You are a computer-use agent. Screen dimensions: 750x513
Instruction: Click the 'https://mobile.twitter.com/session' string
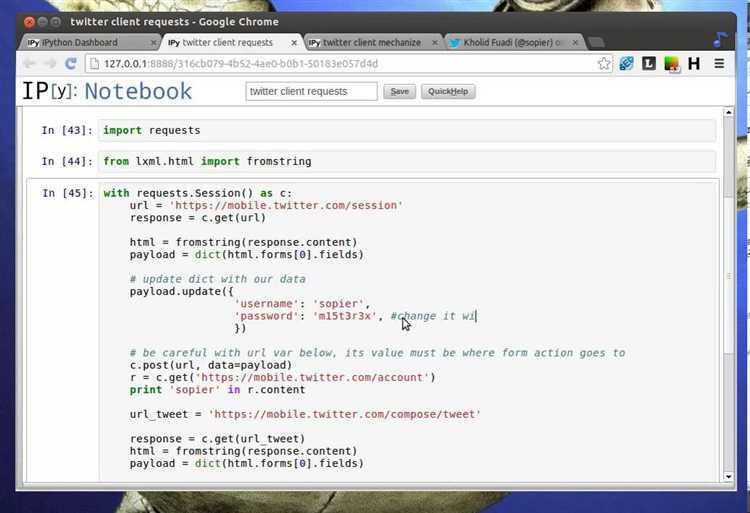pyautogui.click(x=286, y=206)
